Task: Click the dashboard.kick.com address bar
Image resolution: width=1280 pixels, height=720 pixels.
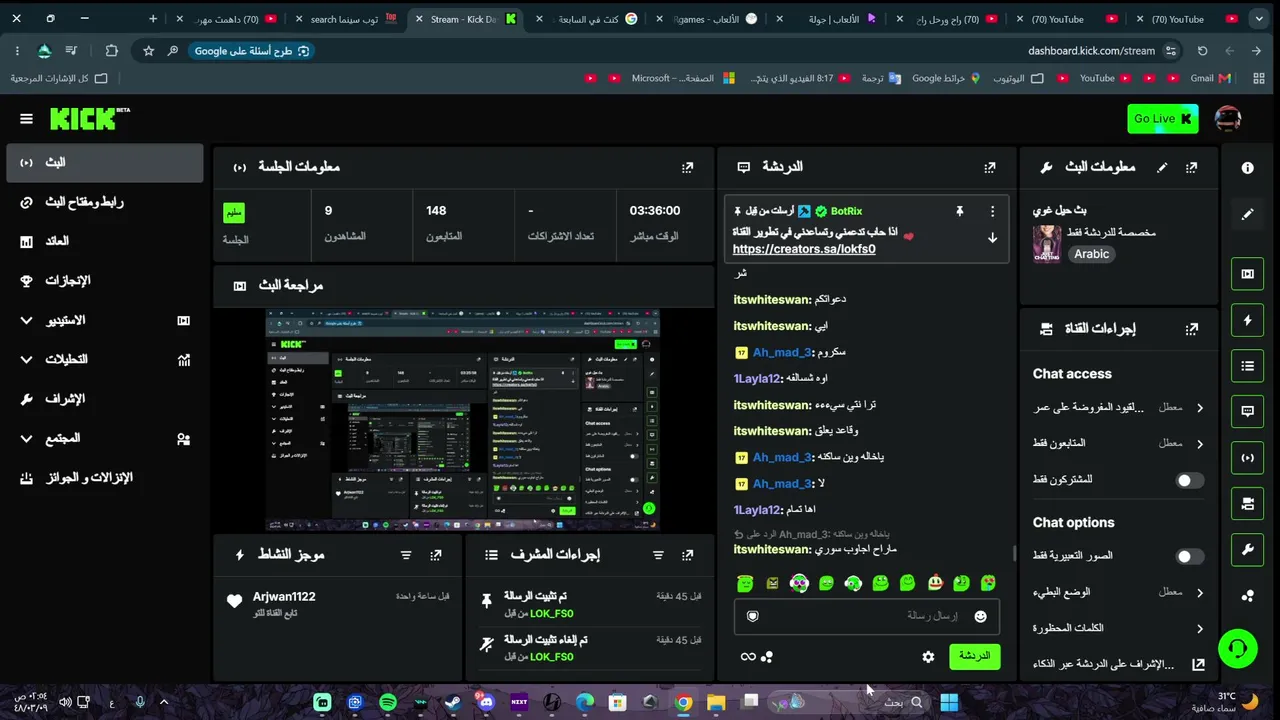Action: pos(1091,51)
